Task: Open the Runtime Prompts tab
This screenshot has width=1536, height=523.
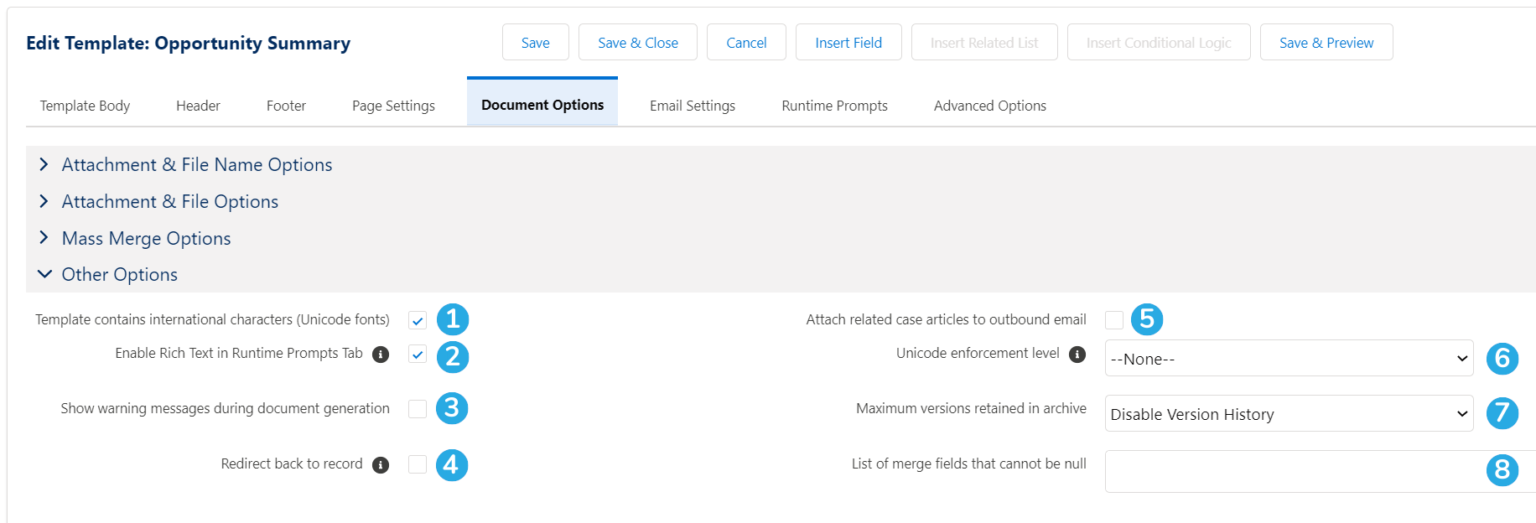Action: 834,106
